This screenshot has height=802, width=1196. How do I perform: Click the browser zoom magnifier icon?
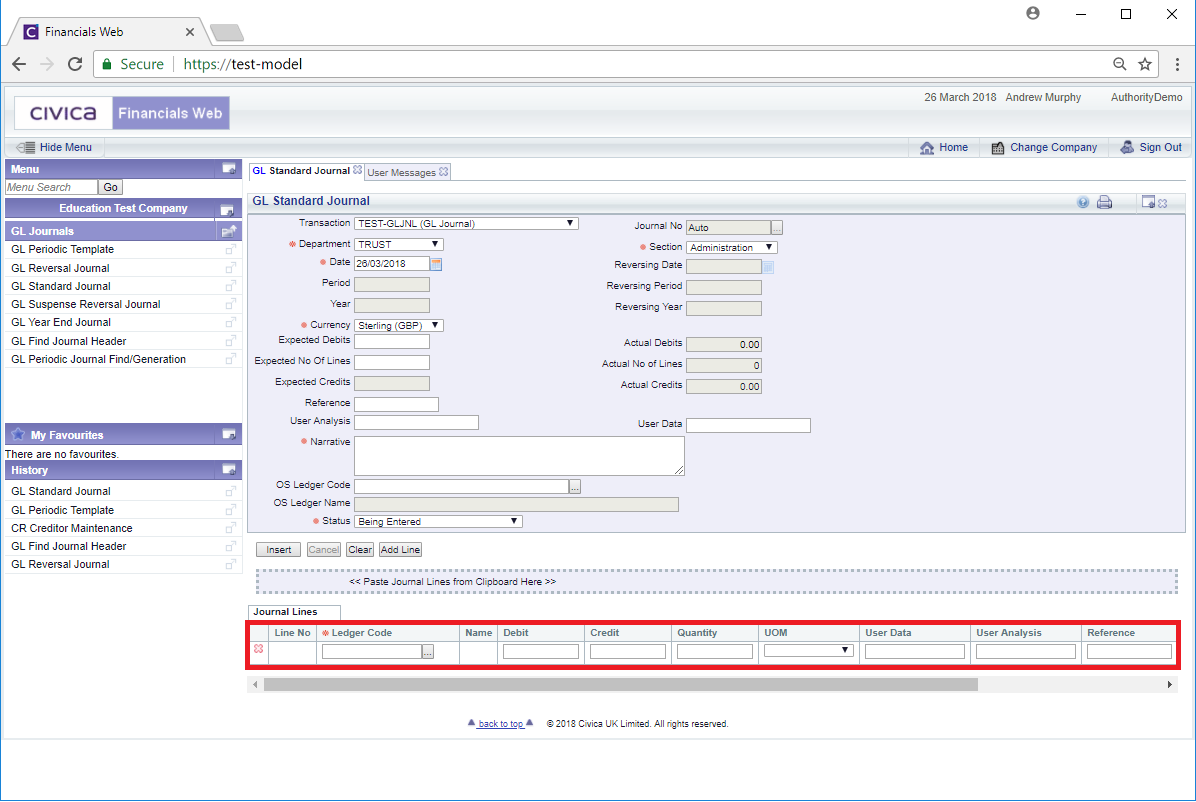click(1119, 64)
